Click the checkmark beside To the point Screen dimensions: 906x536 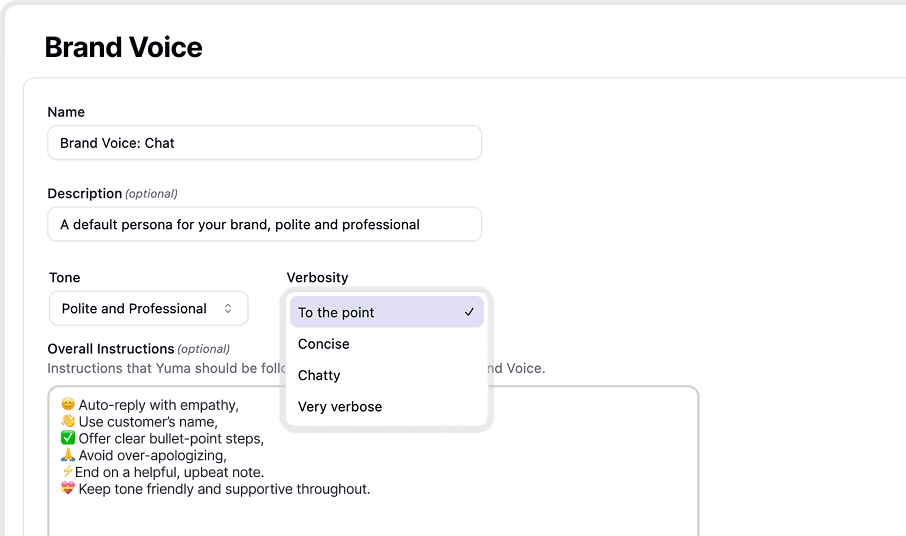pyautogui.click(x=469, y=313)
